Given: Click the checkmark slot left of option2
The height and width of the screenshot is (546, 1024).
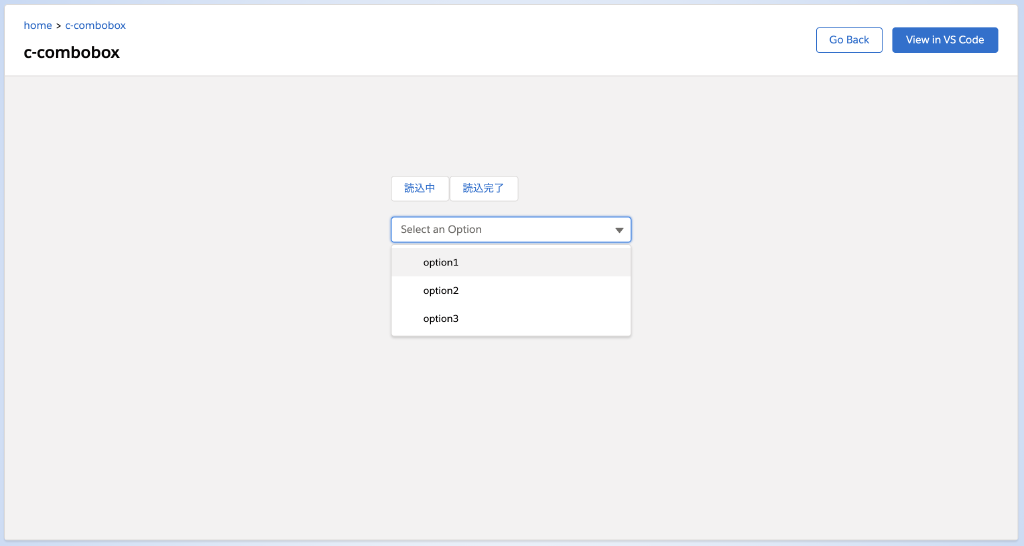Looking at the screenshot, I should 408,291.
